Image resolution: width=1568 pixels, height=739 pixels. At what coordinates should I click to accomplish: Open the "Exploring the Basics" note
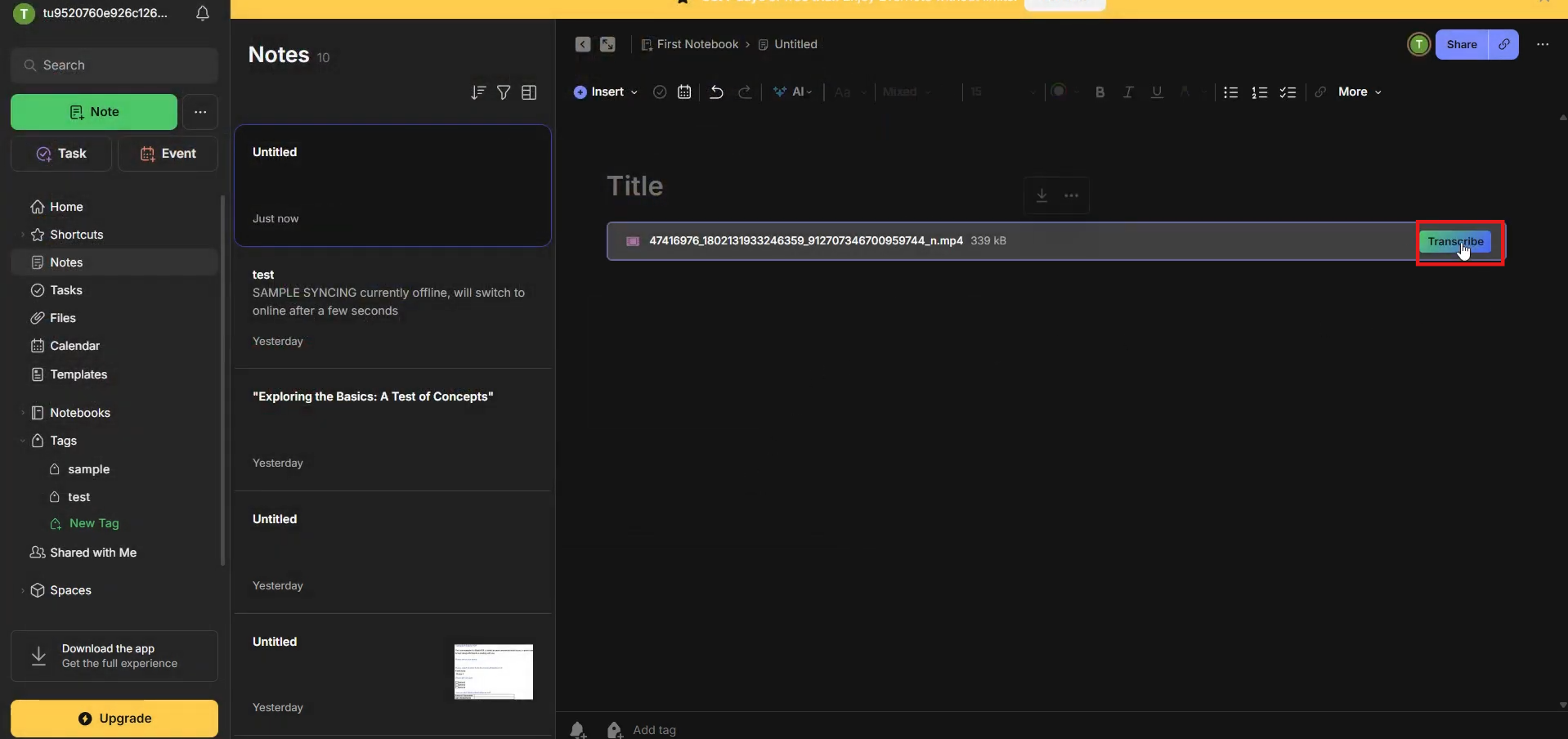(x=392, y=429)
